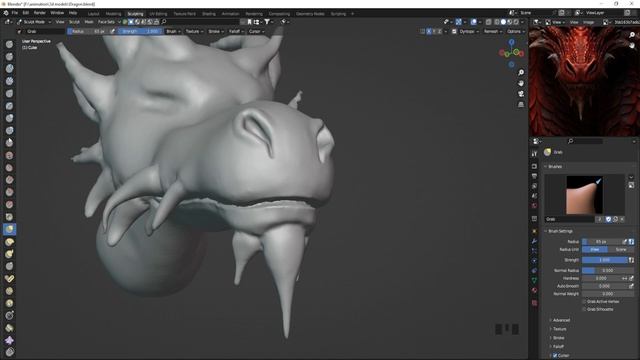Select the Snake Hook brush tool
The height and width of the screenshot is (360, 640).
click(9, 254)
